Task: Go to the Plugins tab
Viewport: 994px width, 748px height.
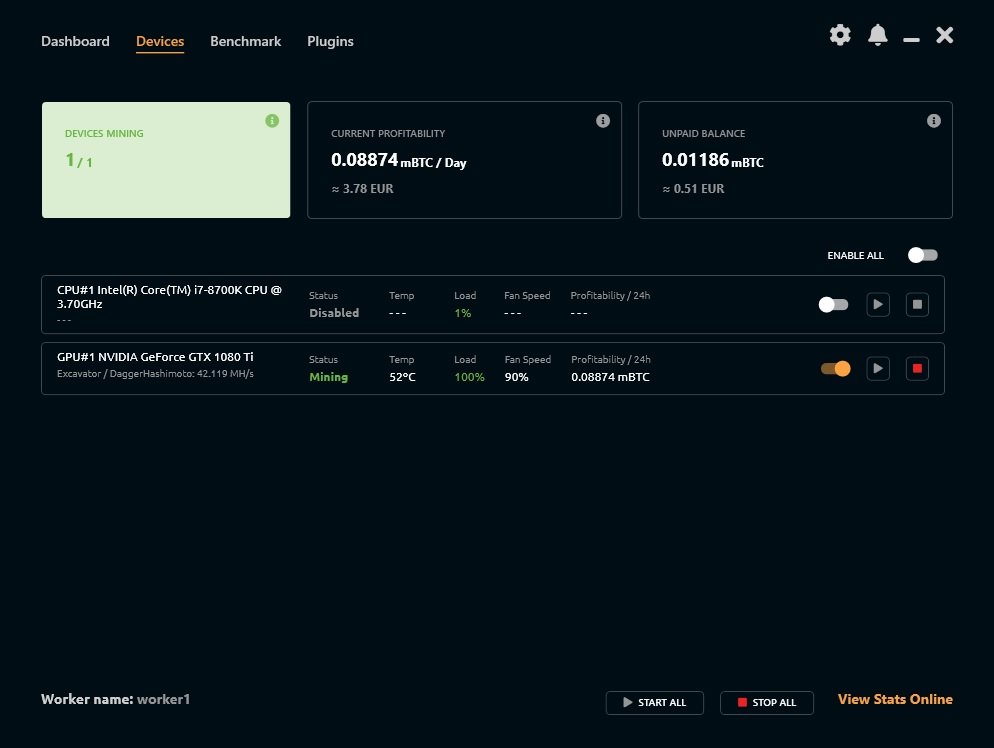Action: [330, 41]
